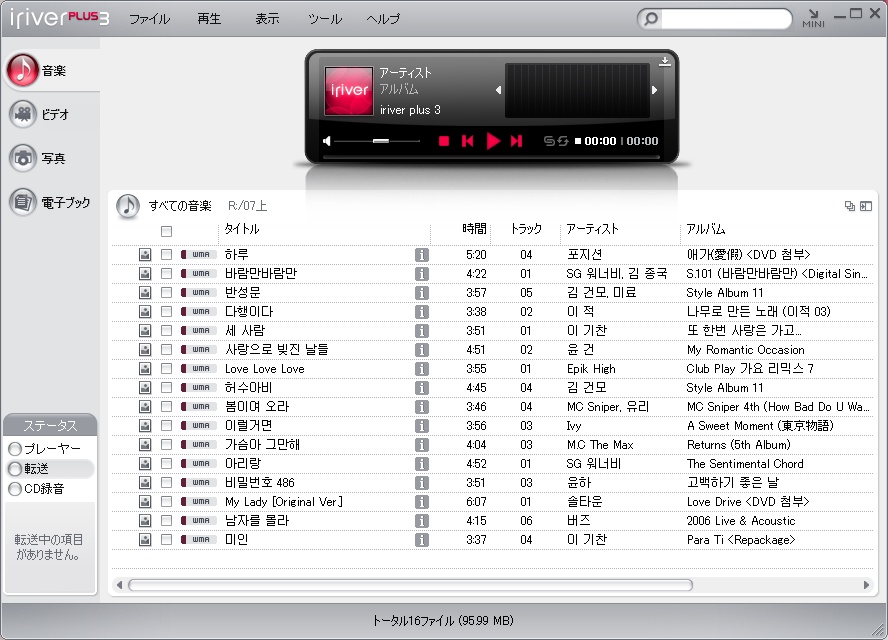Switch to MINI player mode
This screenshot has width=888, height=640.
[813, 18]
